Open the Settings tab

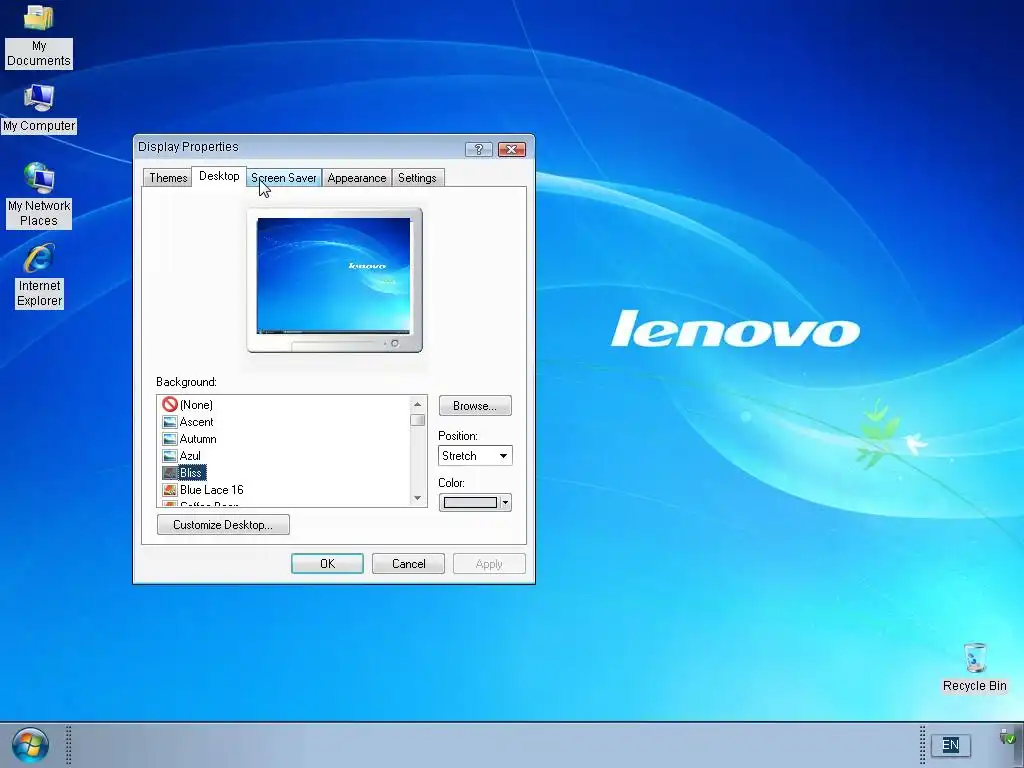point(417,178)
